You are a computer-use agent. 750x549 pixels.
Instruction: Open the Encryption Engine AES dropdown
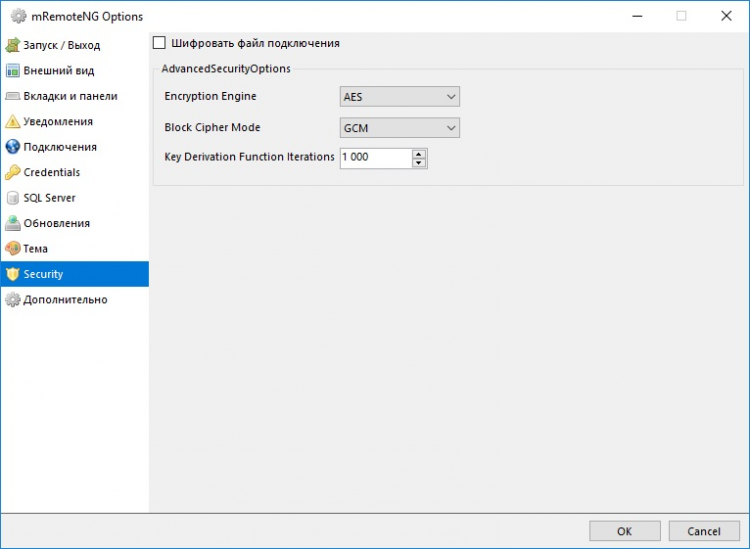[400, 97]
